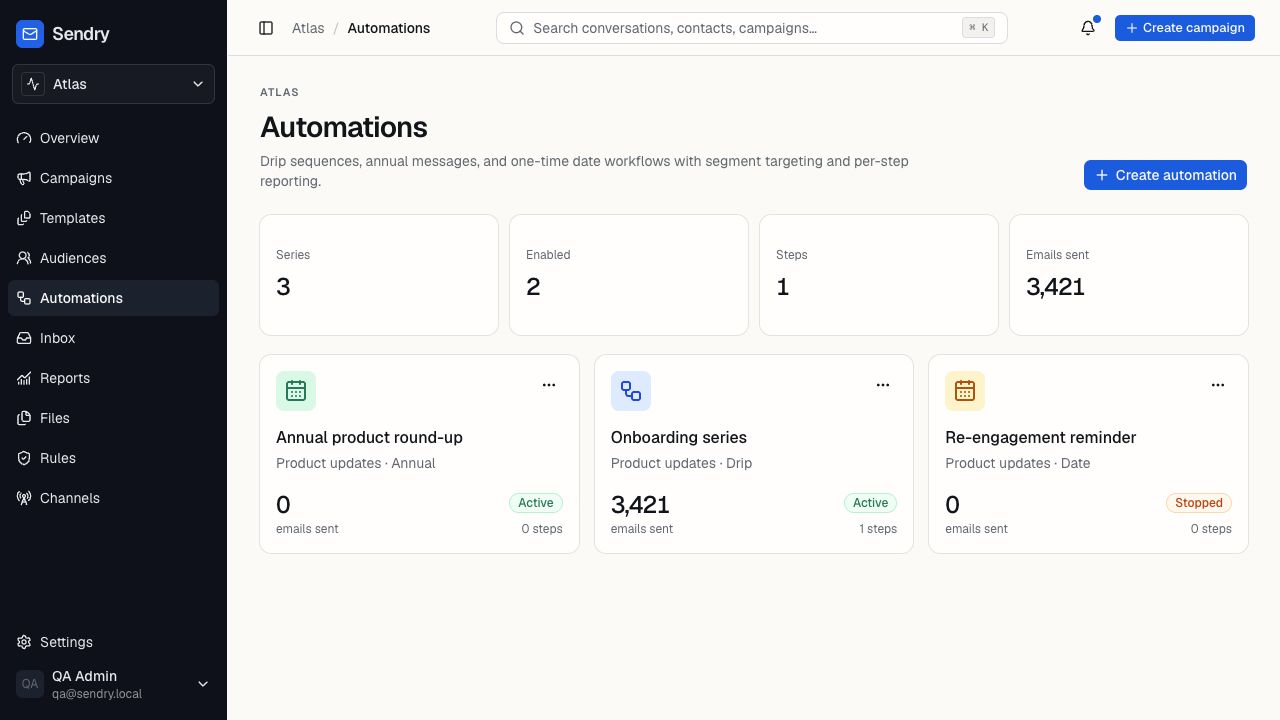
Task: Open the Atlas workspace dropdown
Action: (x=113, y=84)
